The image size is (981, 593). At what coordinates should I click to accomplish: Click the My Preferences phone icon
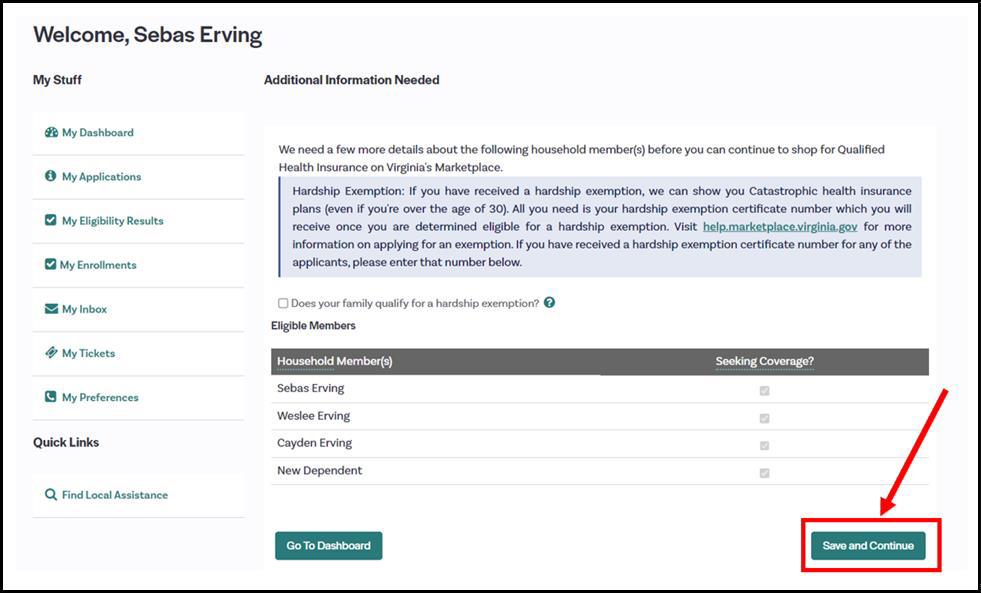[51, 397]
